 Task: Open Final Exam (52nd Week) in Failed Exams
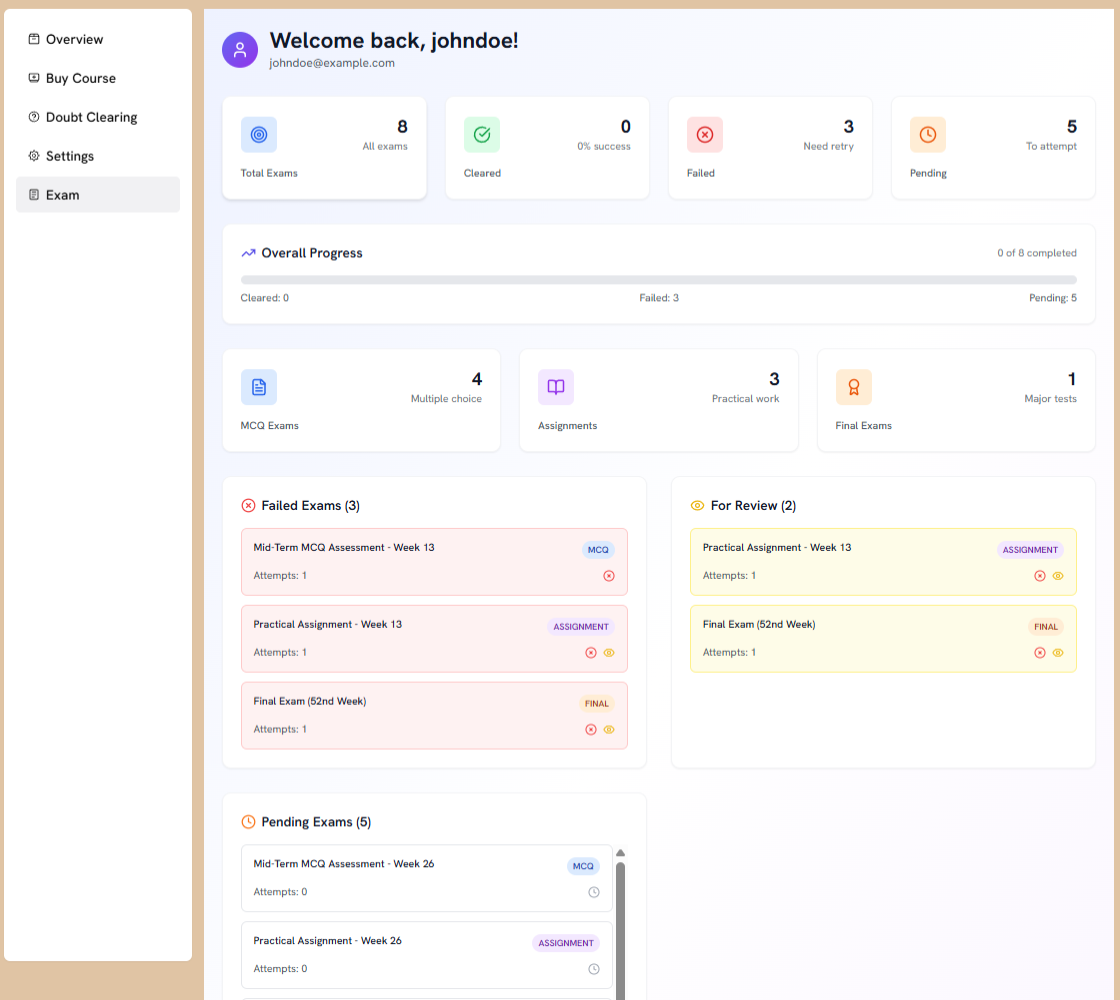pos(434,716)
